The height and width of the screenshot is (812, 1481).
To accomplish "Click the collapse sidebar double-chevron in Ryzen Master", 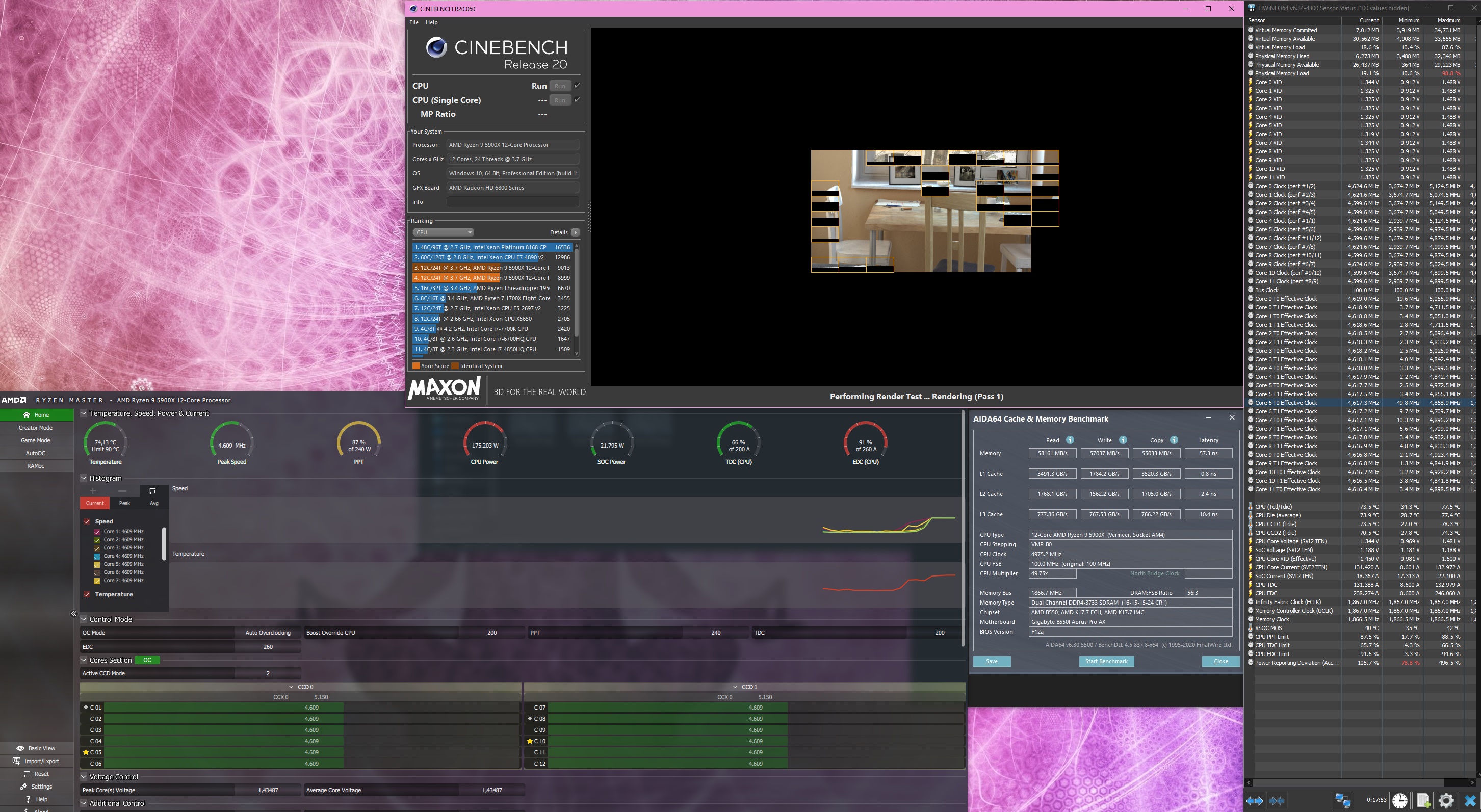I will coord(73,614).
